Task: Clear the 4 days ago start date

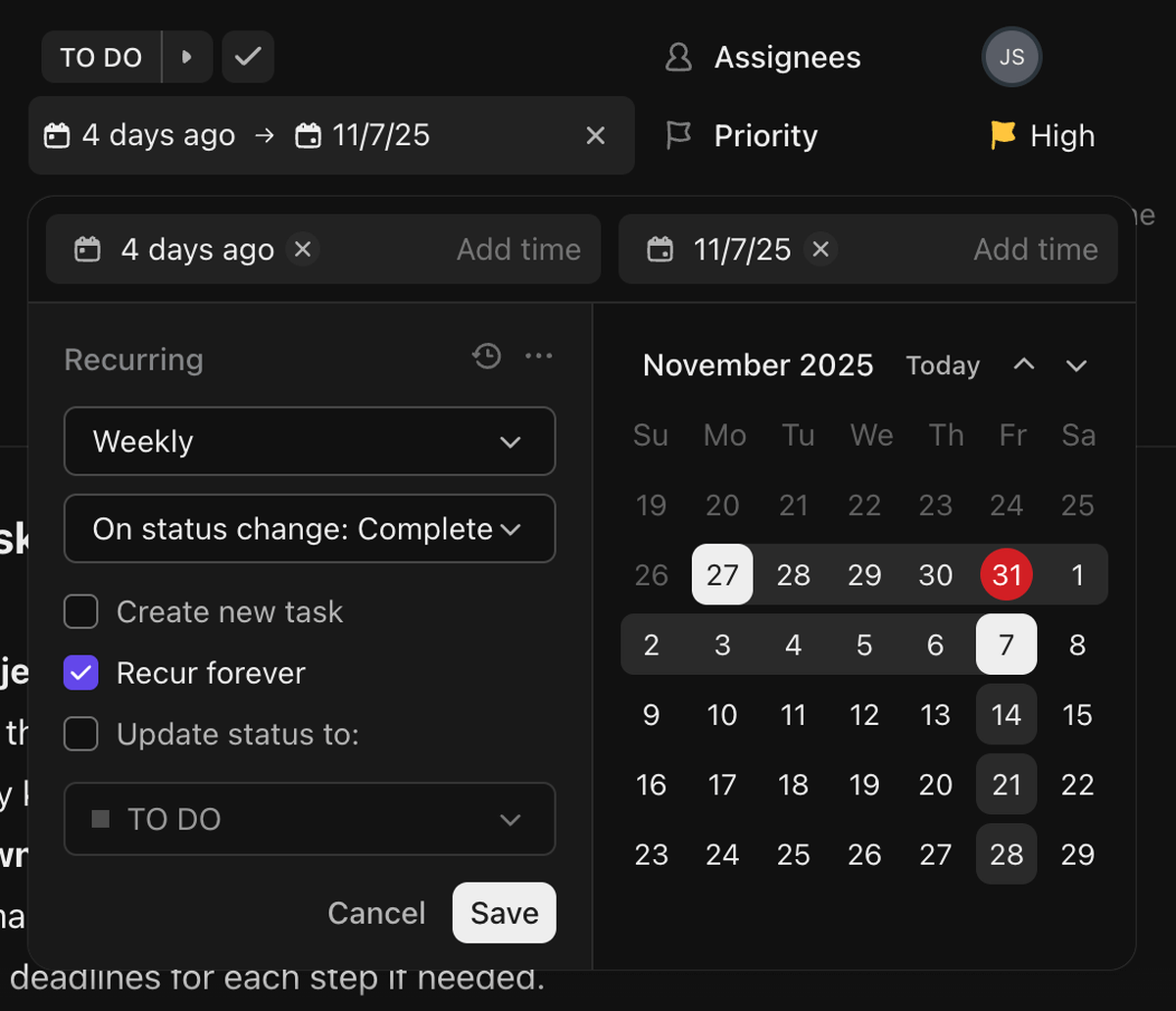Action: pos(303,249)
